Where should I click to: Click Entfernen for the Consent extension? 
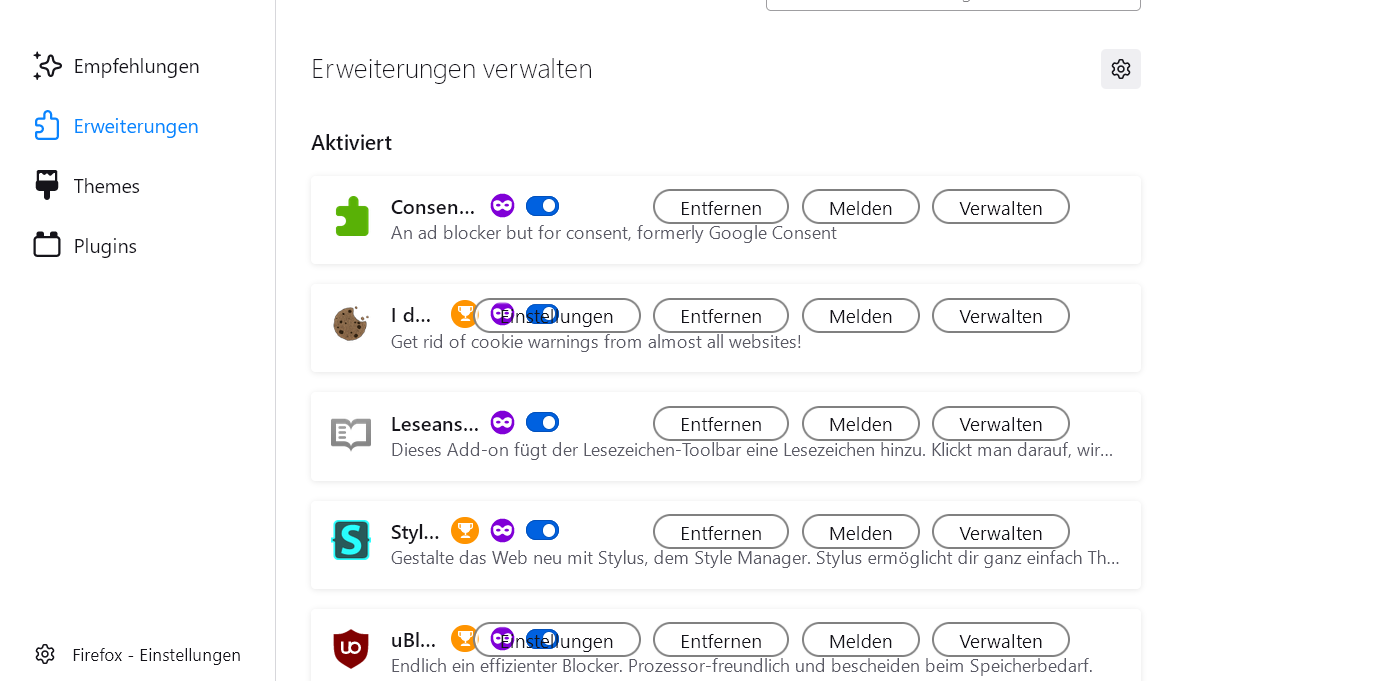pos(720,207)
